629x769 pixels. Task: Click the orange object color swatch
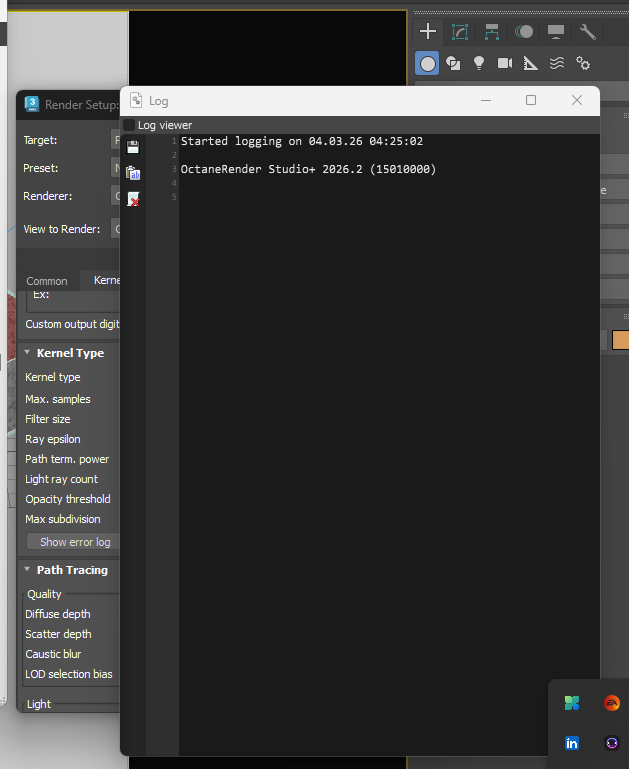pyautogui.click(x=621, y=340)
